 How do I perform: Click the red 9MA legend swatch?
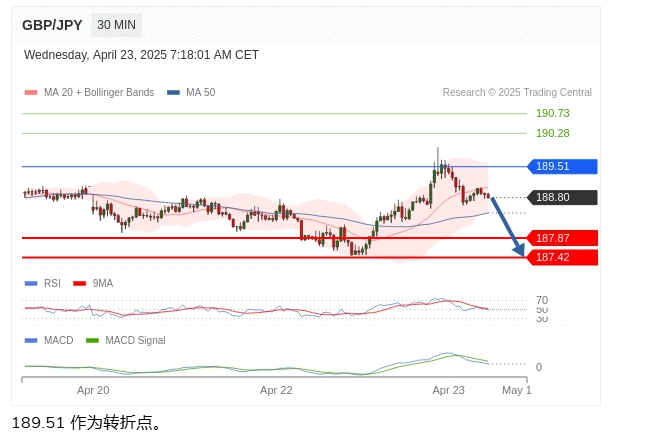click(79, 284)
